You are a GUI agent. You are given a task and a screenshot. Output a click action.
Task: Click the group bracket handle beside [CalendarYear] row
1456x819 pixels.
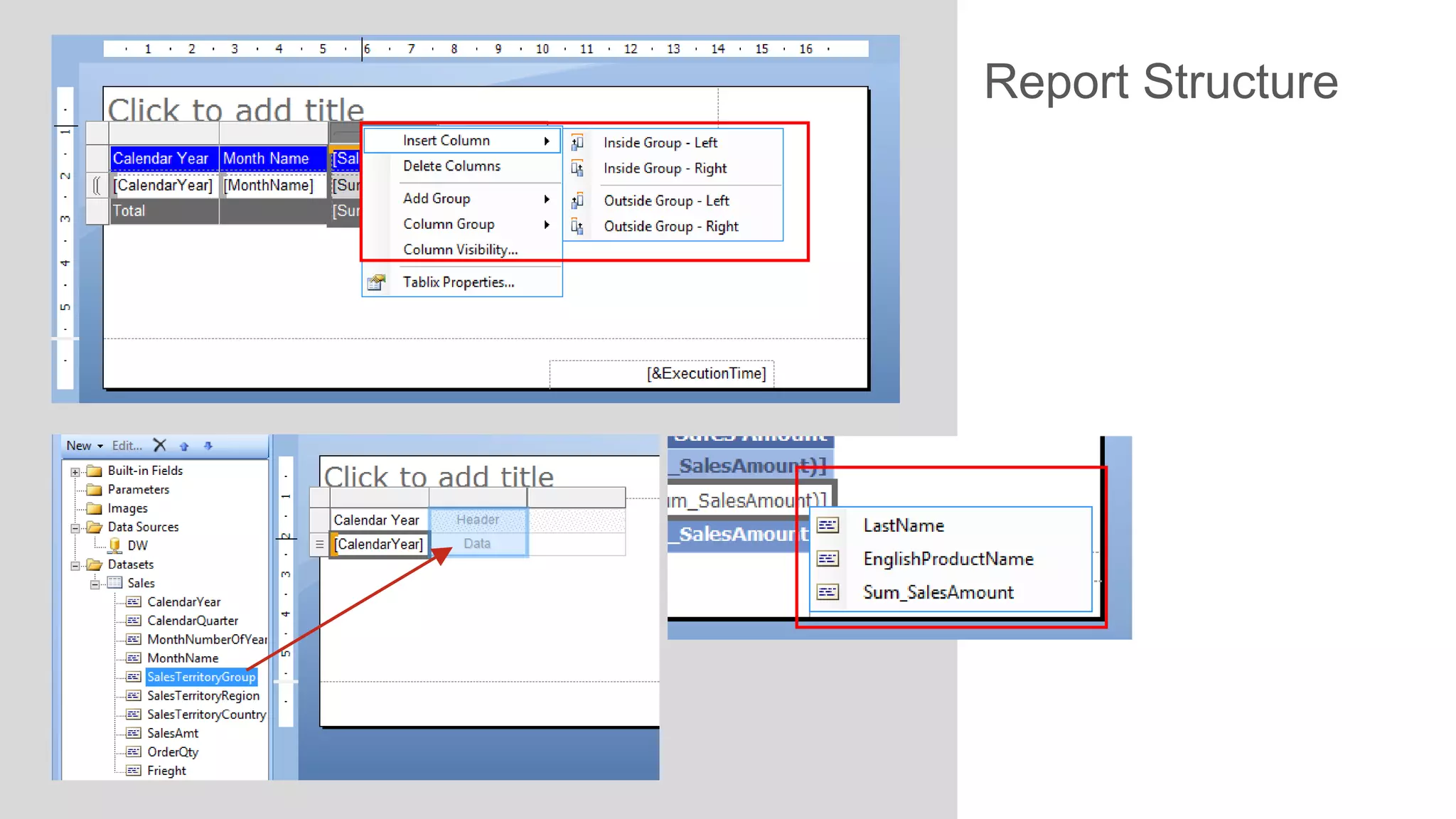[x=97, y=186]
